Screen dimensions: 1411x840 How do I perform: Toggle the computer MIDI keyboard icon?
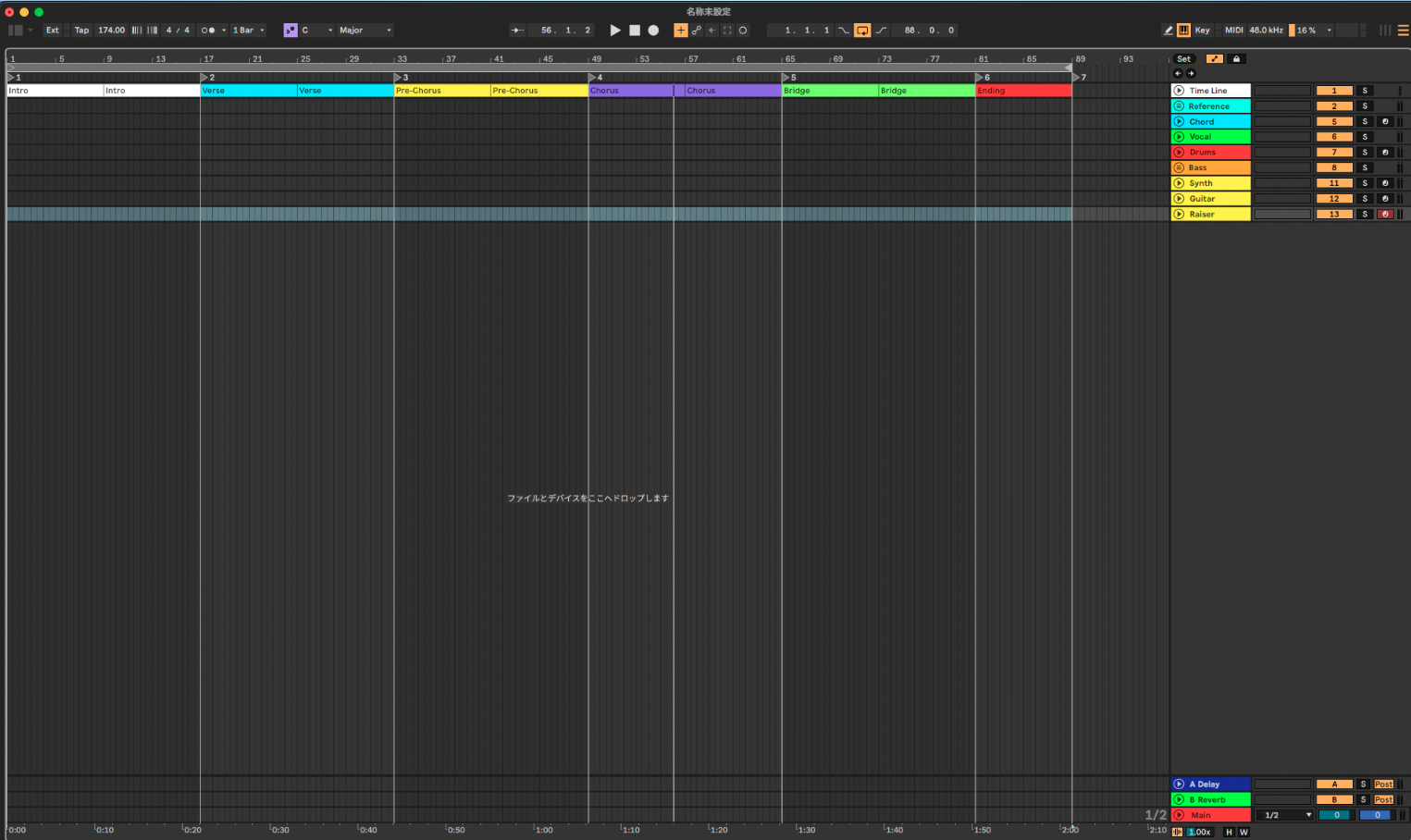(1183, 31)
